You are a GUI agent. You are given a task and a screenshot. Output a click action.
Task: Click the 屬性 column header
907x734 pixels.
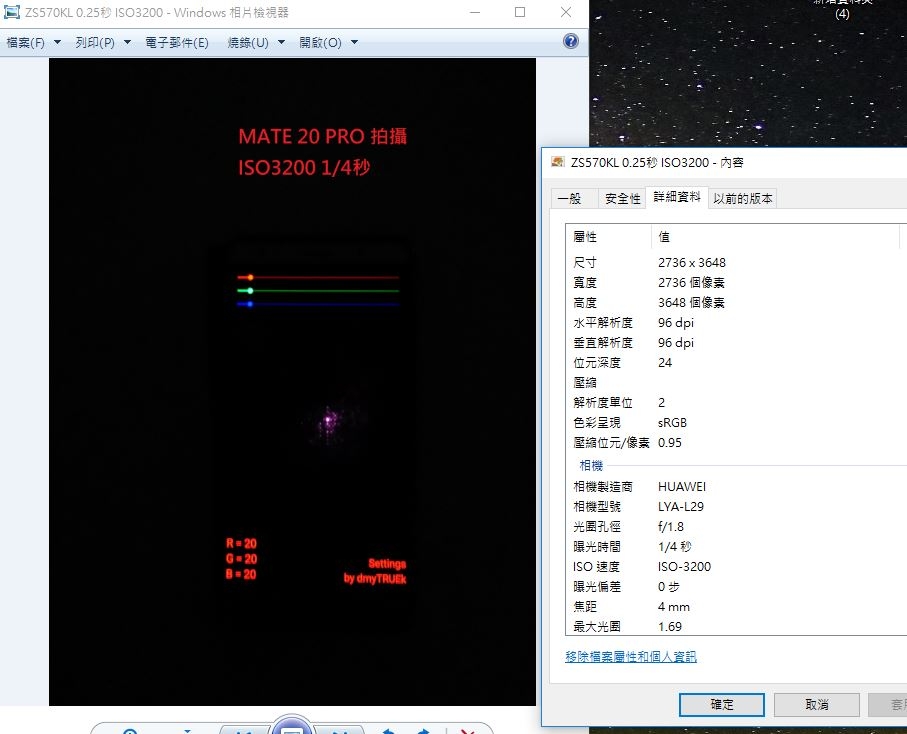pos(609,237)
